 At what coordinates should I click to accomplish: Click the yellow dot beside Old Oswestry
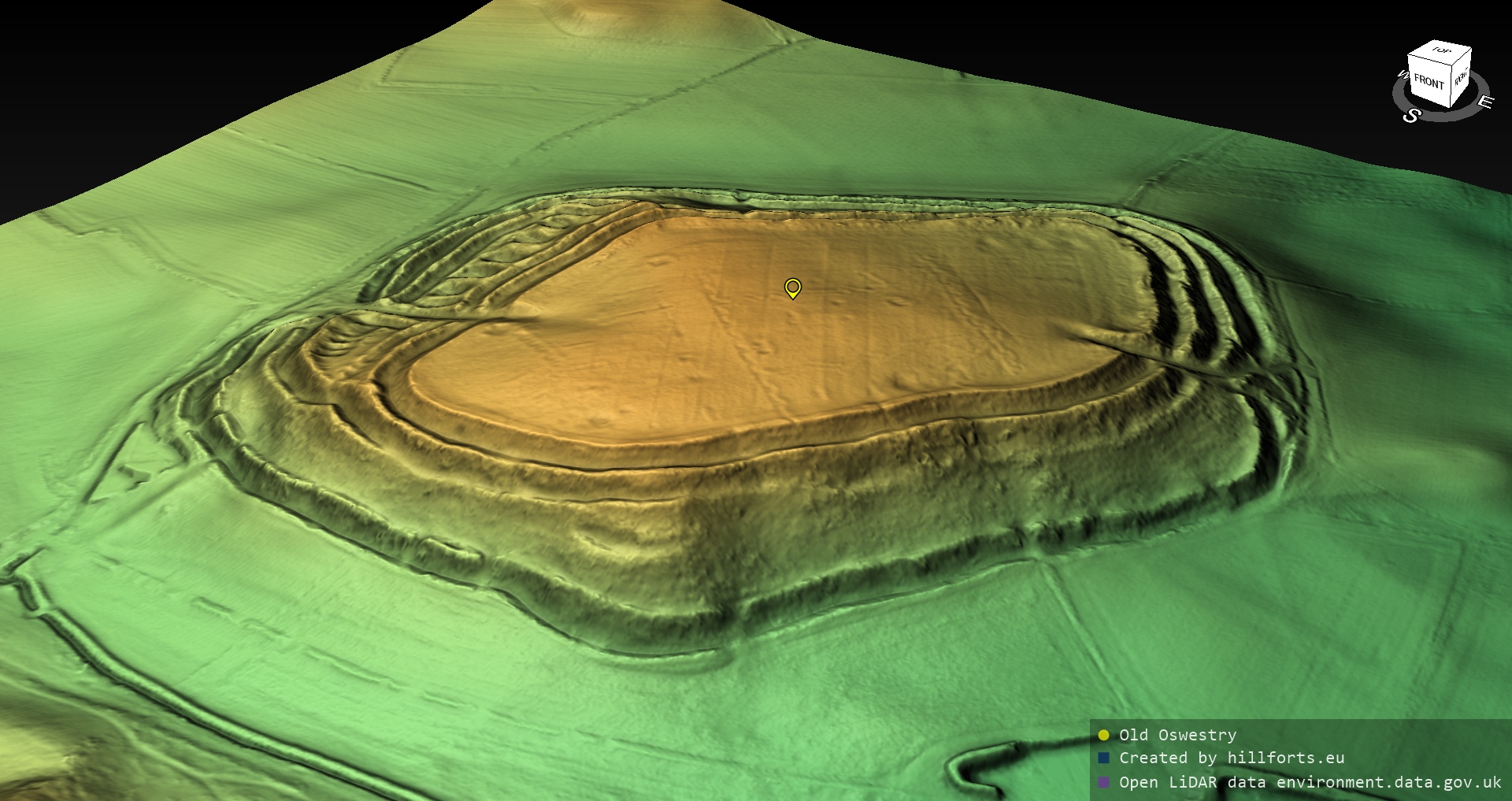1103,735
